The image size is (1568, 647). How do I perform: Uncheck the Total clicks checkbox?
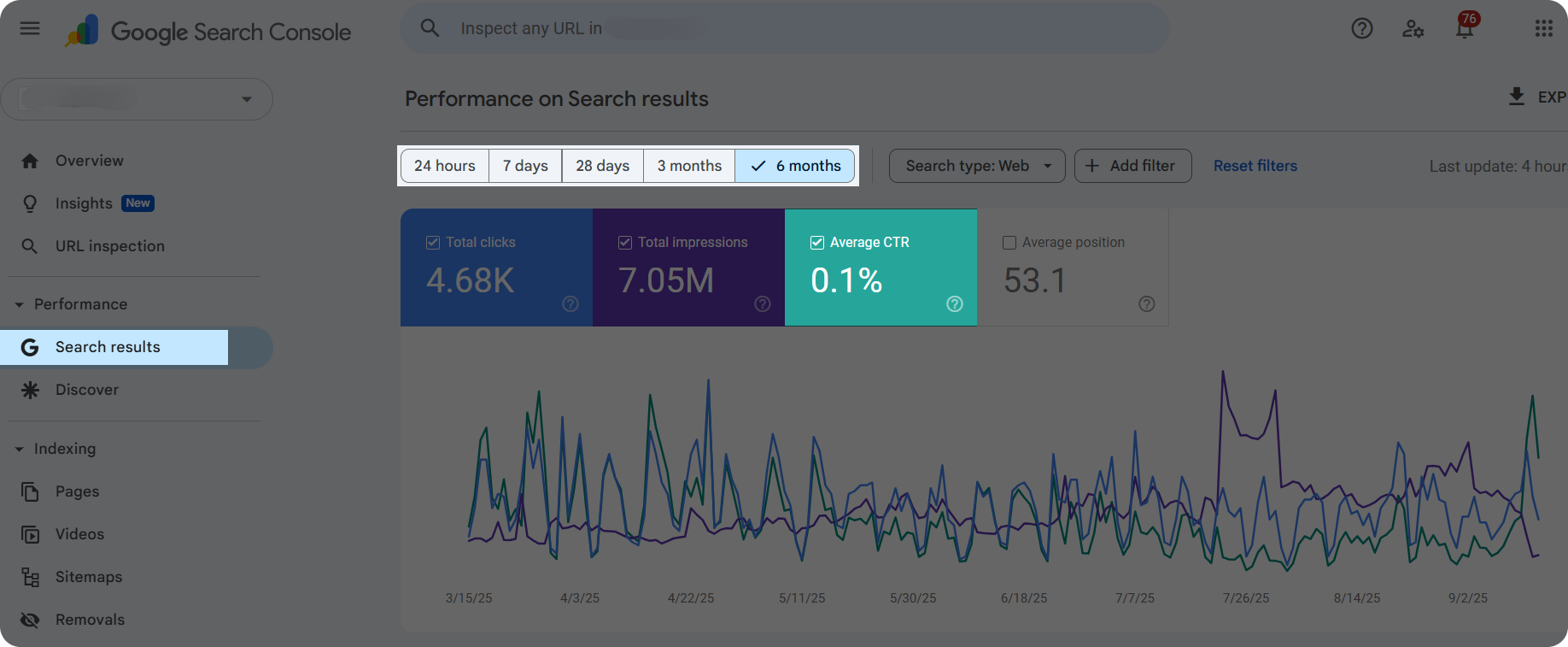pyautogui.click(x=433, y=243)
